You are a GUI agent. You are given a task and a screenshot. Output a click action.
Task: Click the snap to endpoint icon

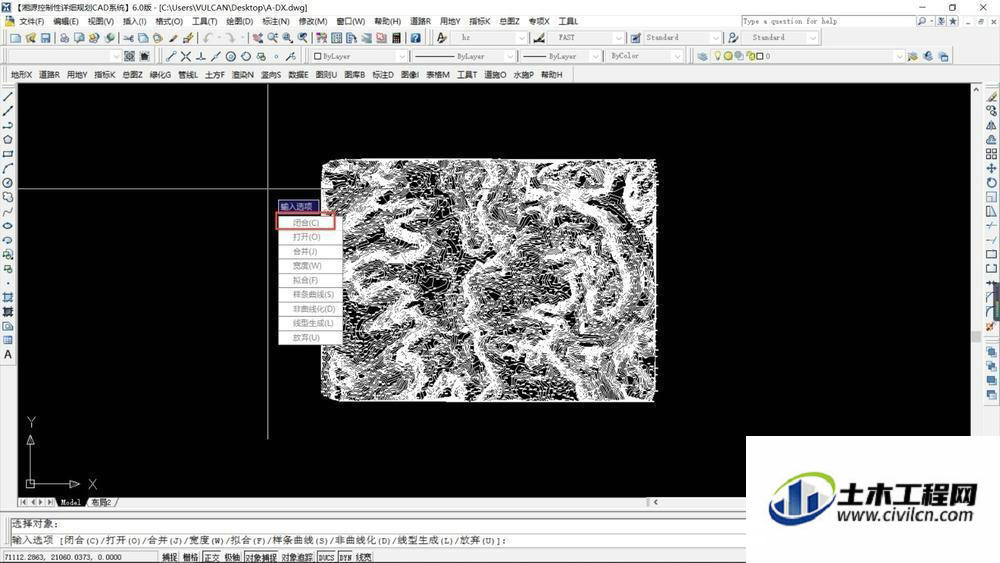(x=170, y=56)
